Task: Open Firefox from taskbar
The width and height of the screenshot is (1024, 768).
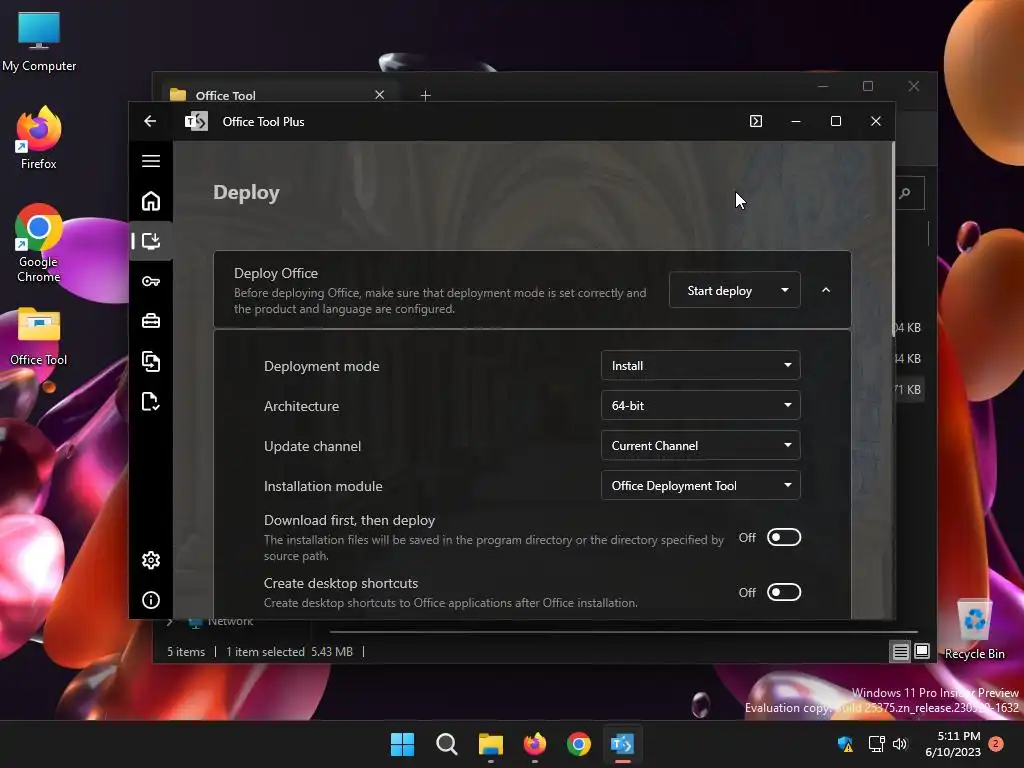Action: click(x=535, y=744)
